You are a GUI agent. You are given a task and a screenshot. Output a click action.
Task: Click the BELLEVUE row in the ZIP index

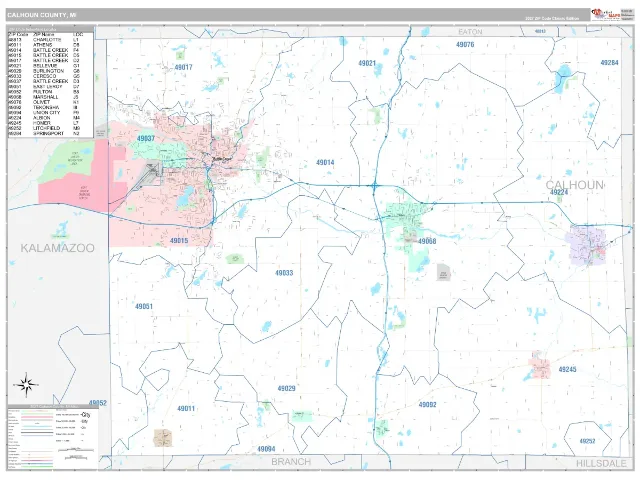(44, 66)
